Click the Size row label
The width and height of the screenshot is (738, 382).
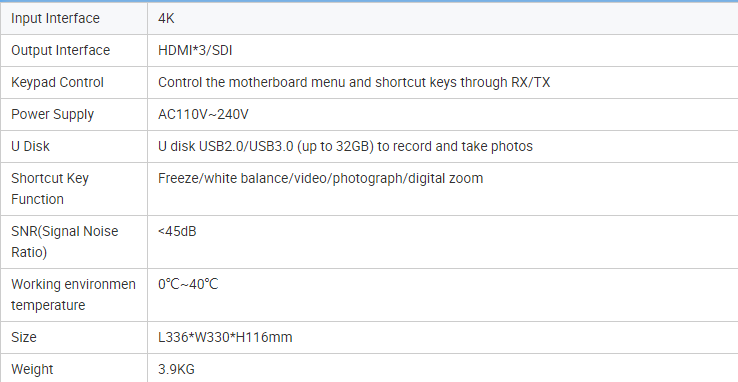click(24, 337)
